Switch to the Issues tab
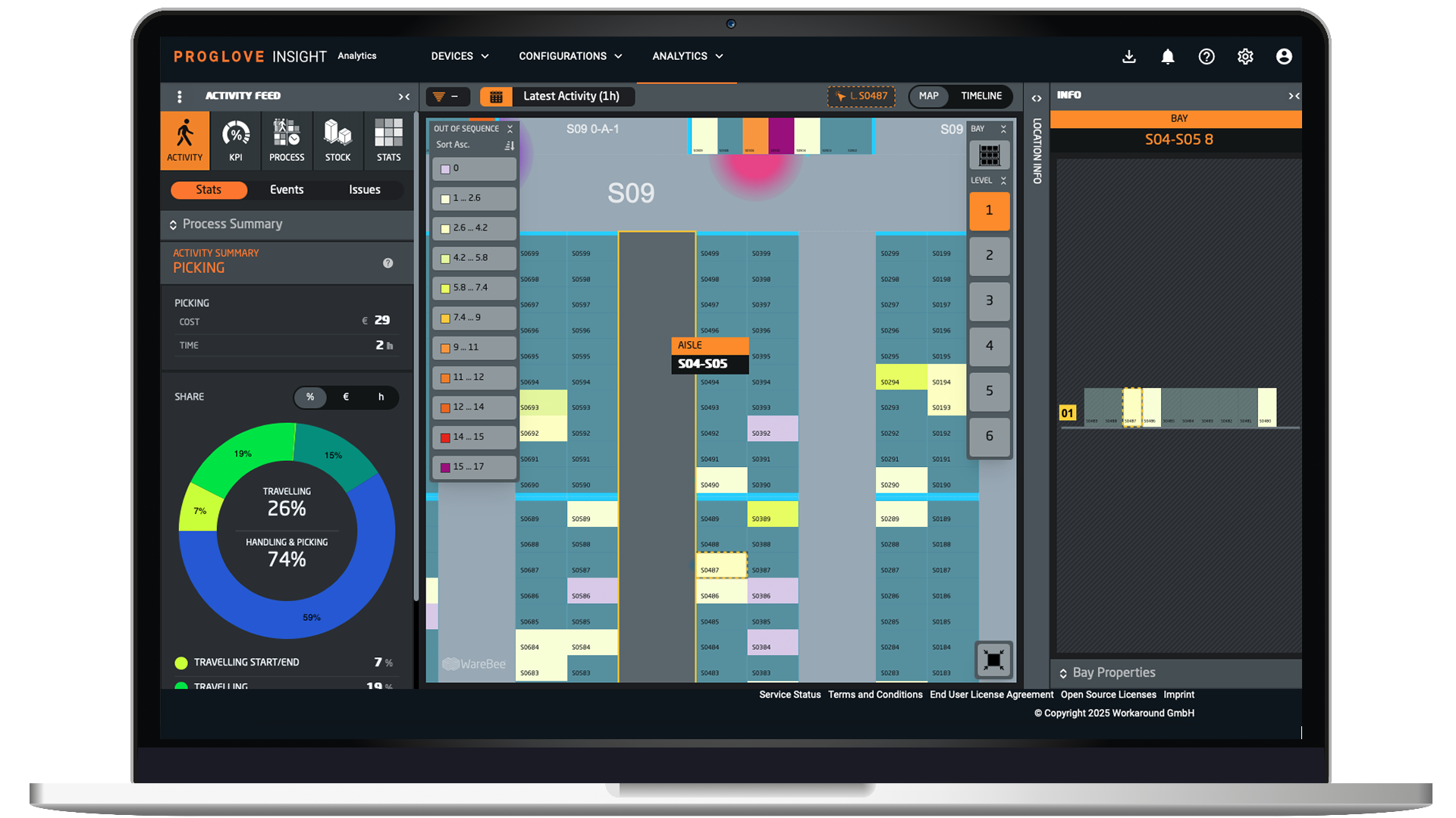The image size is (1456, 818). 364,190
